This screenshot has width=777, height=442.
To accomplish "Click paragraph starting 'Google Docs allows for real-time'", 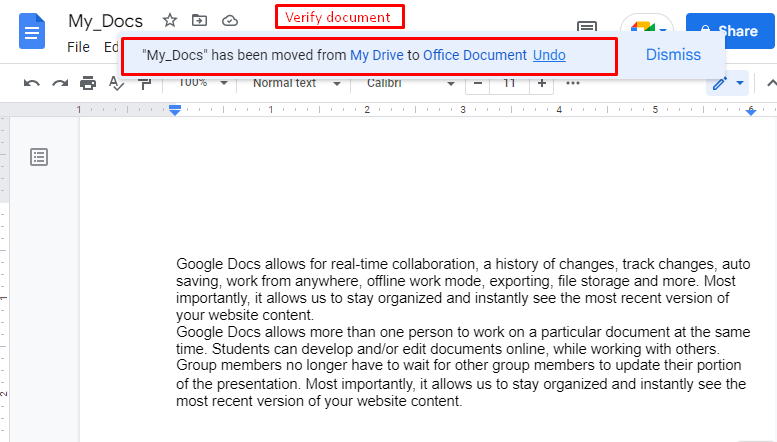I will (463, 289).
